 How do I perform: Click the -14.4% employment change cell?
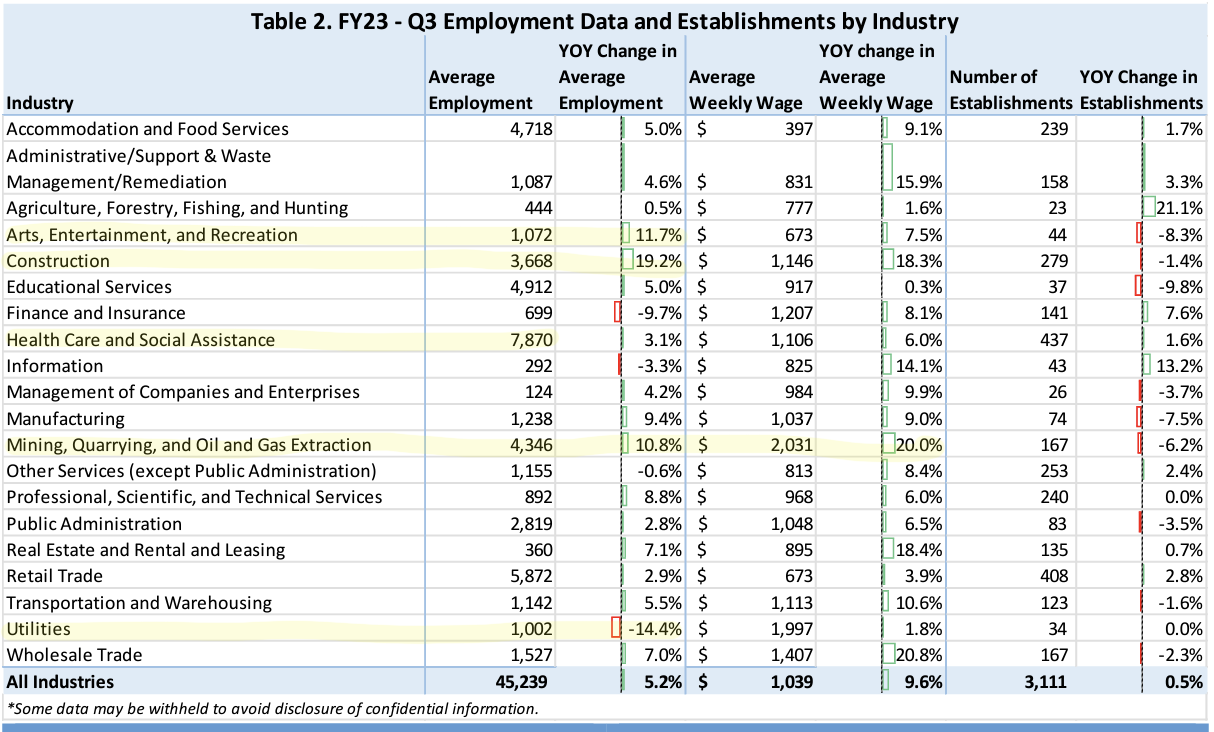click(655, 629)
